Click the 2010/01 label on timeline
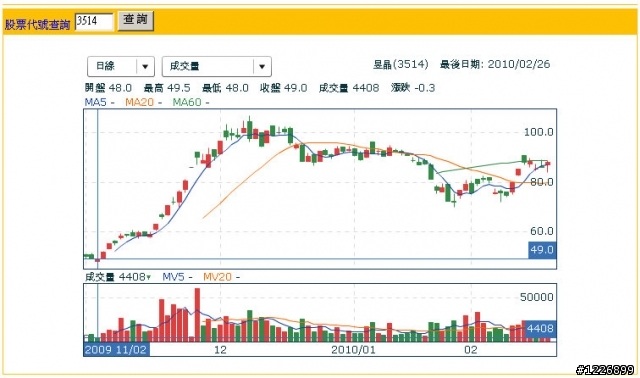The image size is (640, 378). point(353,350)
